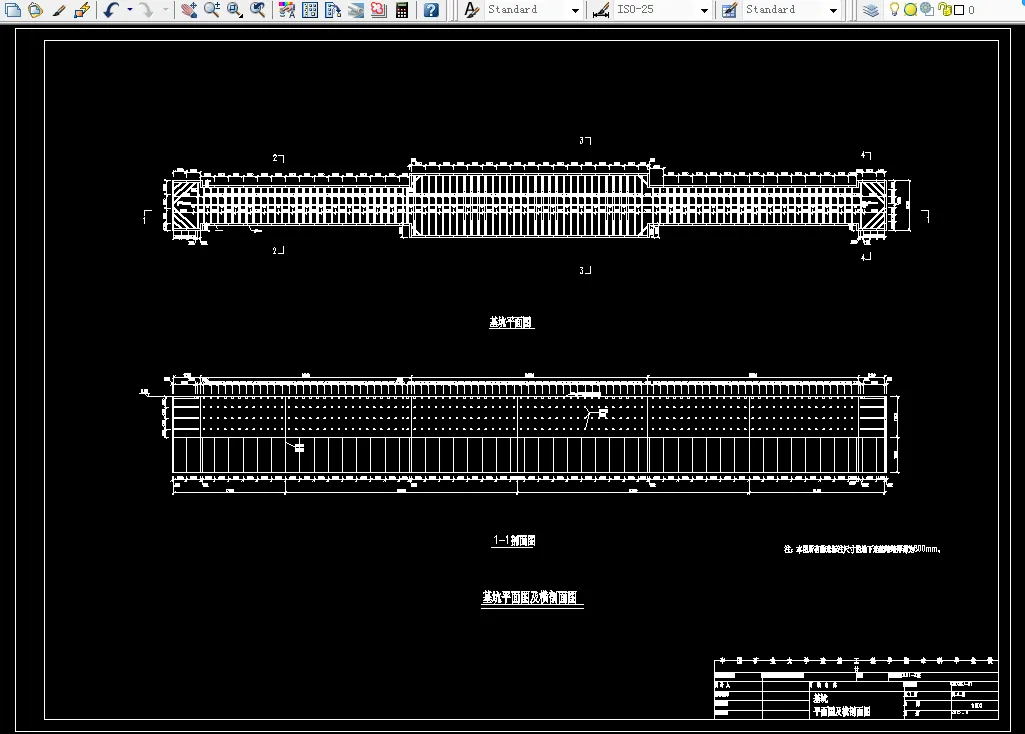Toggle the layer lock padlock
Image resolution: width=1025 pixels, height=734 pixels.
(944, 9)
